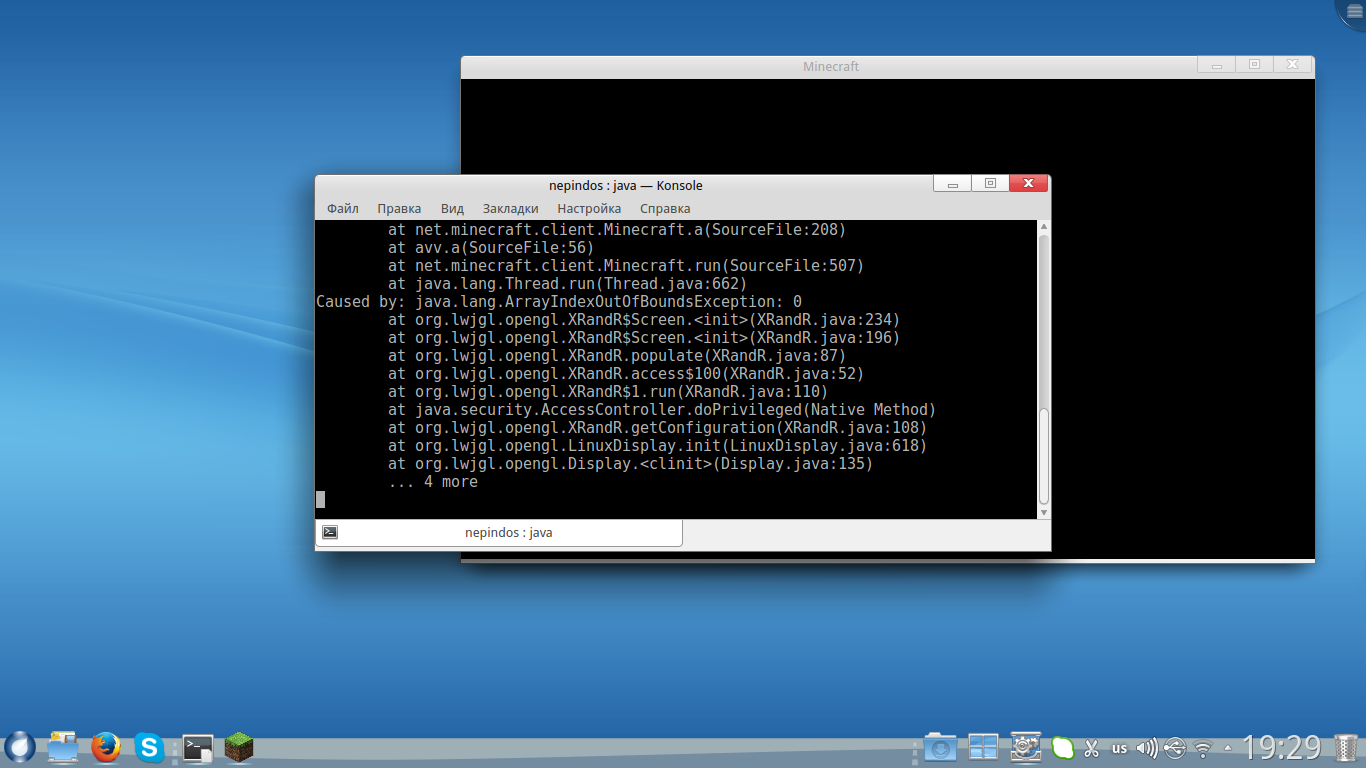Open the system settings taskbar item
Viewport: 1366px width, 768px height.
pyautogui.click(x=1026, y=747)
